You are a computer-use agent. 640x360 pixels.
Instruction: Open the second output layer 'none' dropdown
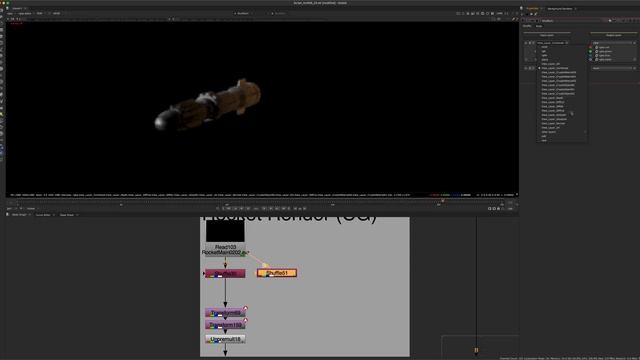click(614, 68)
